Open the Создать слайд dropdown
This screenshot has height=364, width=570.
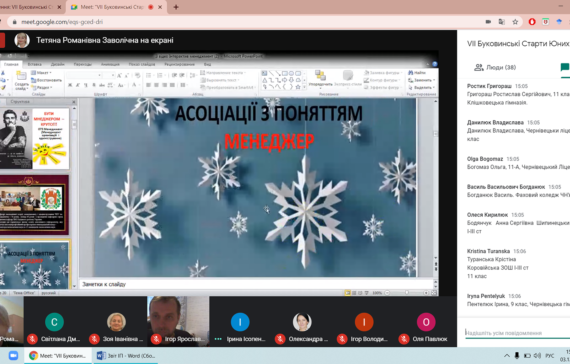point(21,86)
